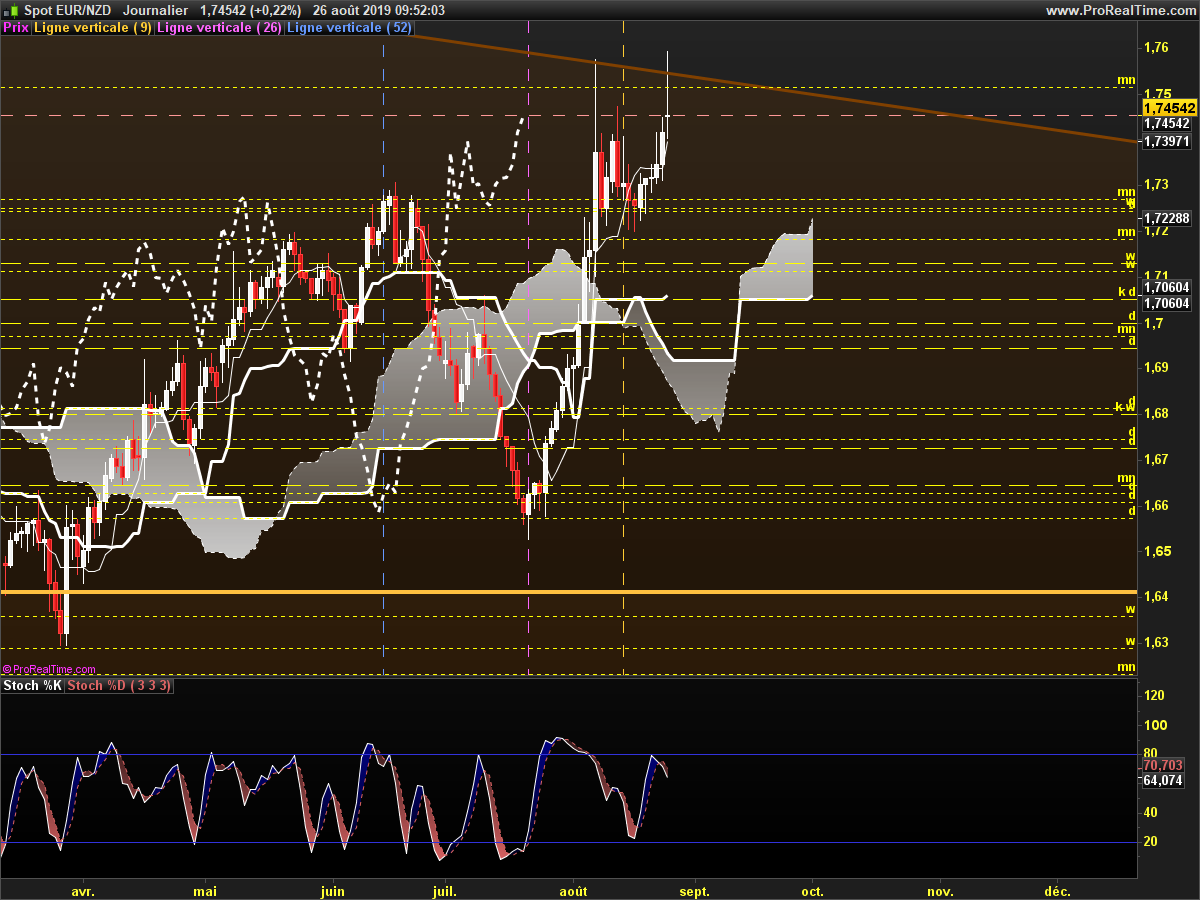Viewport: 1200px width, 900px height.
Task: Select the Ligne verticale (52) label
Action: pyautogui.click(x=350, y=28)
